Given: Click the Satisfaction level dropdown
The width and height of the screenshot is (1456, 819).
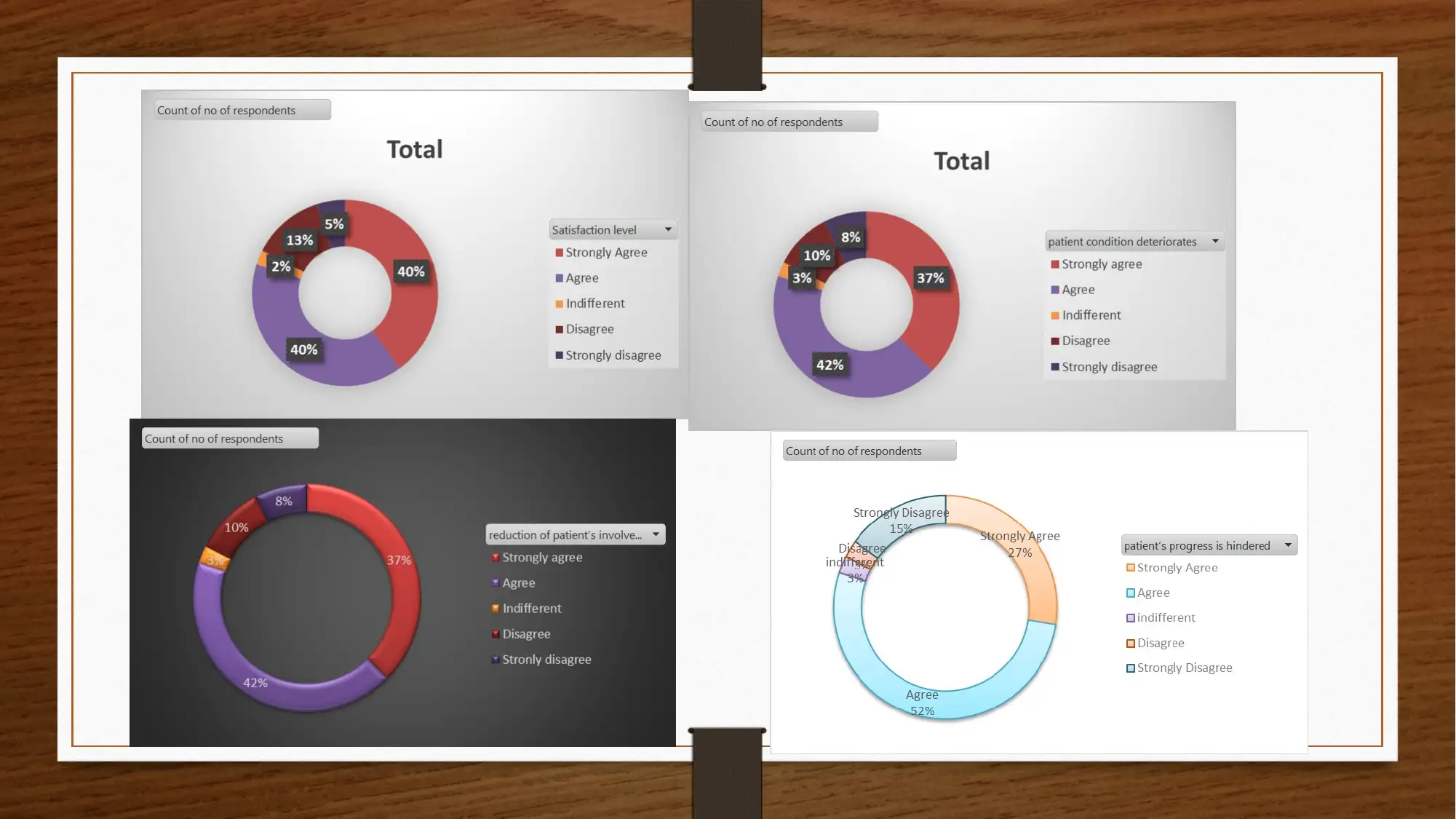Looking at the screenshot, I should [x=612, y=229].
